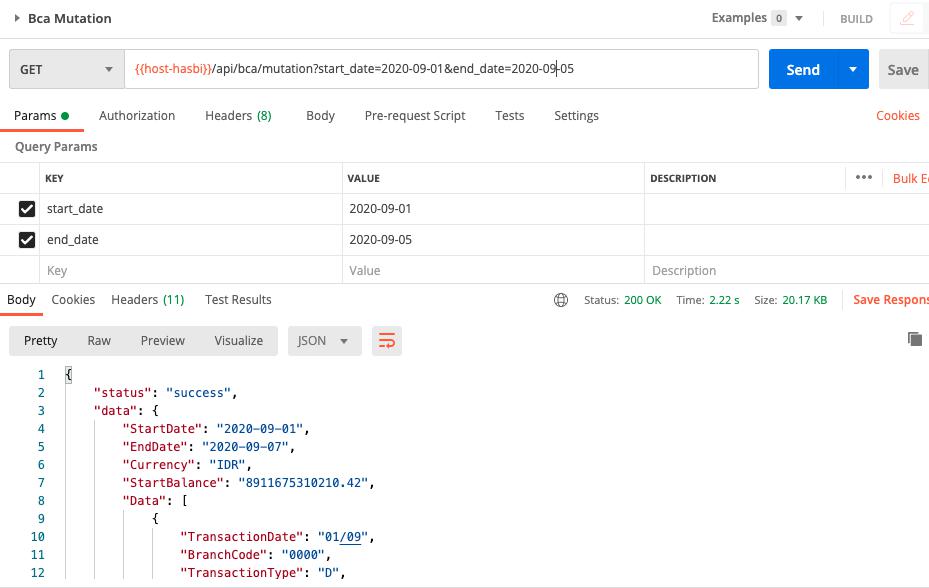Open the Authorization tab
Viewport: 929px width, 588px height.
[x=137, y=116]
